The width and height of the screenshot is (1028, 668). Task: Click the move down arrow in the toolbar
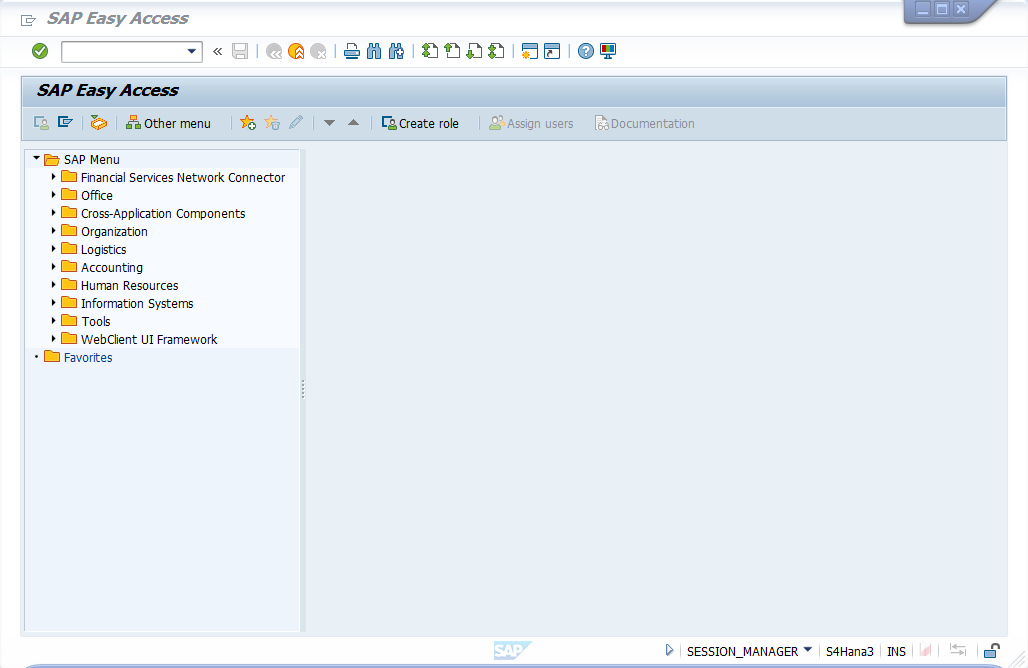click(x=329, y=122)
